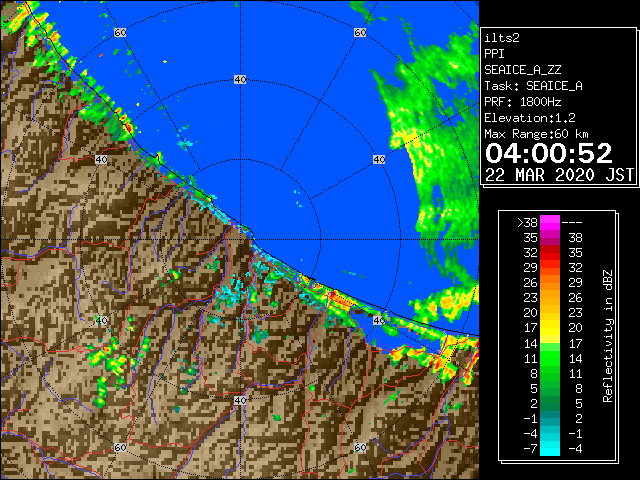640x480 pixels.
Task: Click the magenta >38 dBZ color band
Action: tap(550, 223)
